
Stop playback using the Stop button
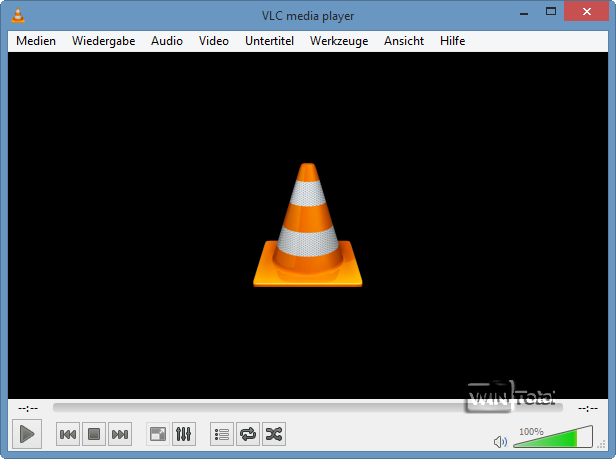(x=94, y=434)
